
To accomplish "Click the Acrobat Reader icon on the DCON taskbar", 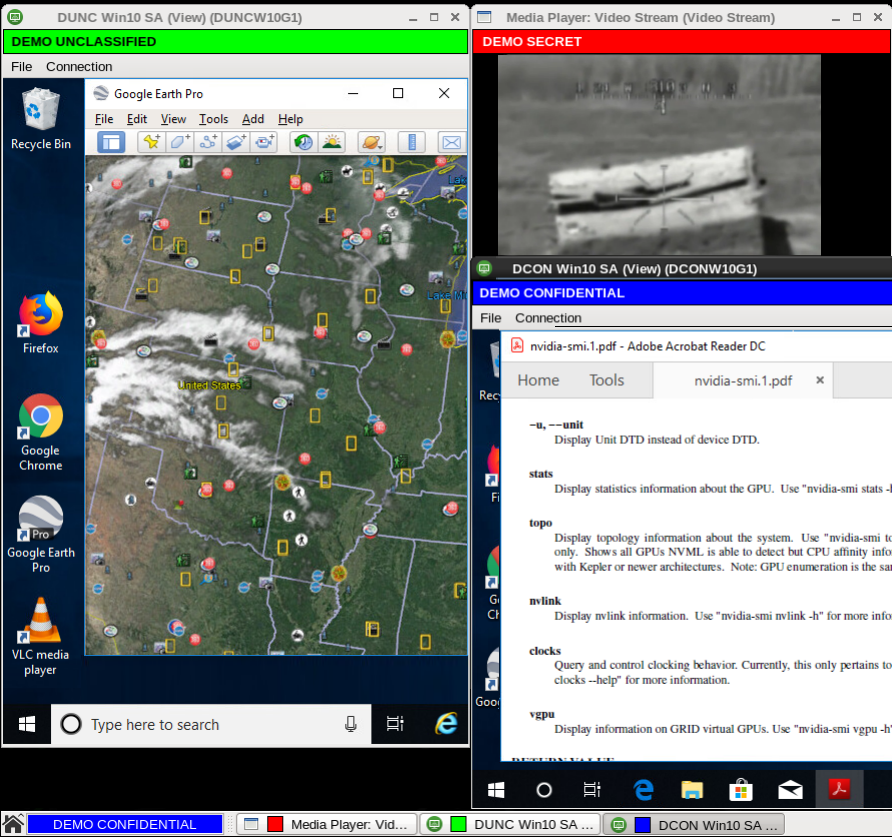I will [839, 790].
